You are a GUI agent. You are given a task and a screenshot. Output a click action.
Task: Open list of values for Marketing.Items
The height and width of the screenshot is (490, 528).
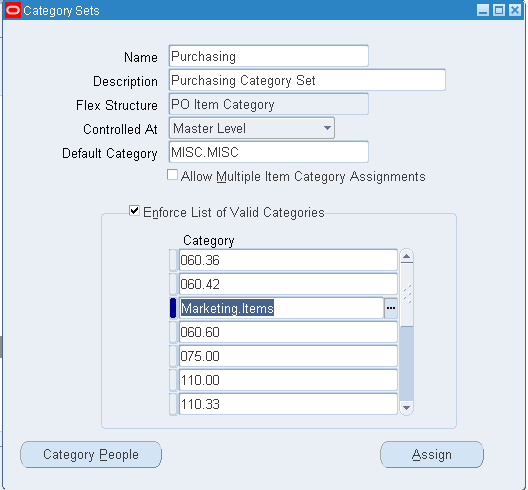click(391, 308)
